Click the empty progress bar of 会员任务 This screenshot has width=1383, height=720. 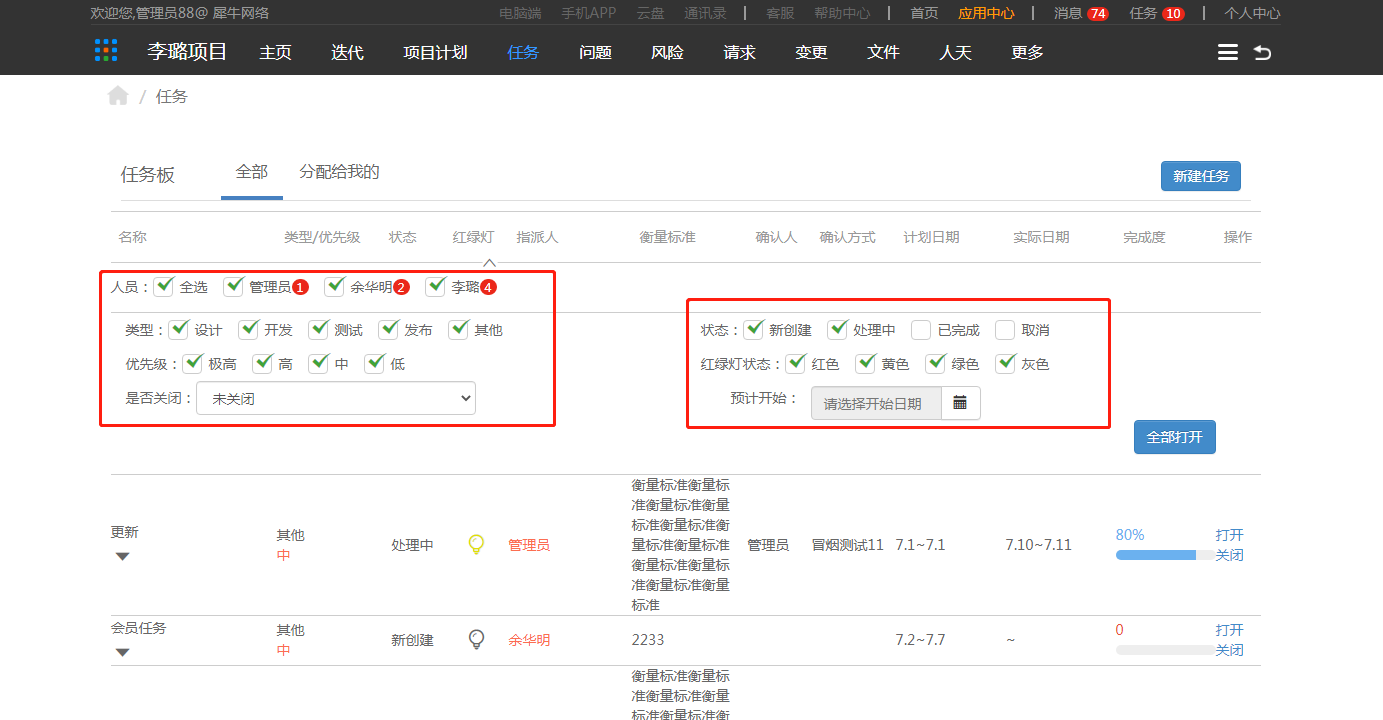click(x=1165, y=650)
